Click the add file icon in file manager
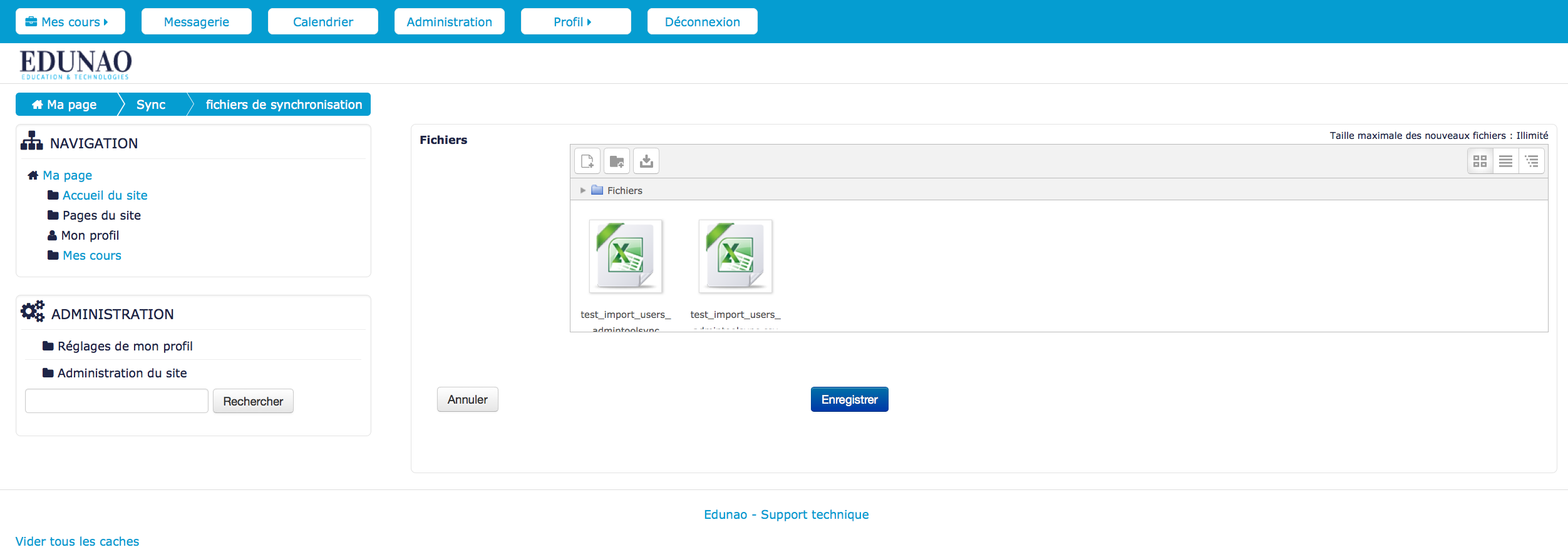The image size is (1568, 552). 587,161
